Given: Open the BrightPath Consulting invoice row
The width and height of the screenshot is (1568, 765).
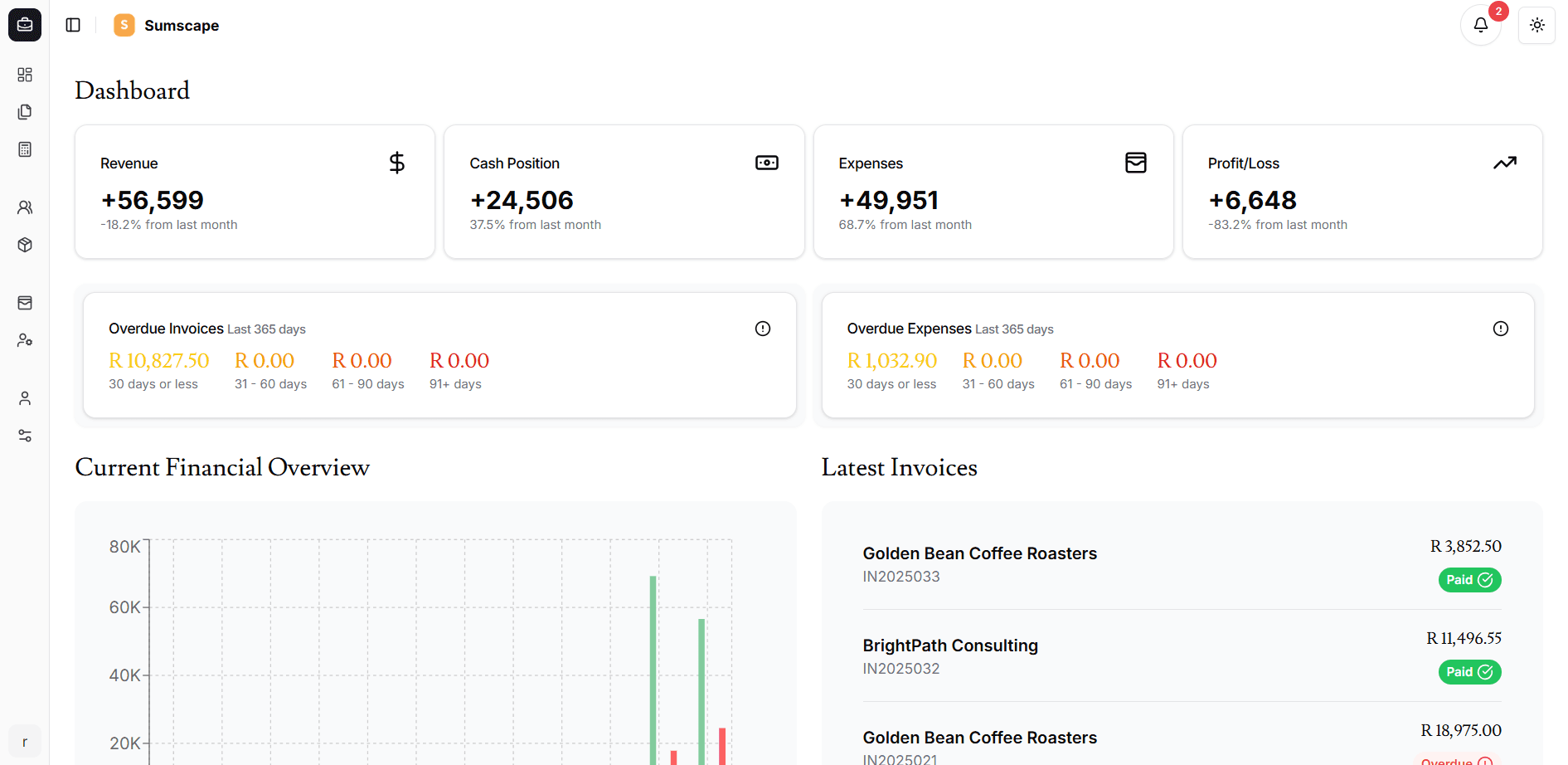Looking at the screenshot, I should coord(1182,656).
